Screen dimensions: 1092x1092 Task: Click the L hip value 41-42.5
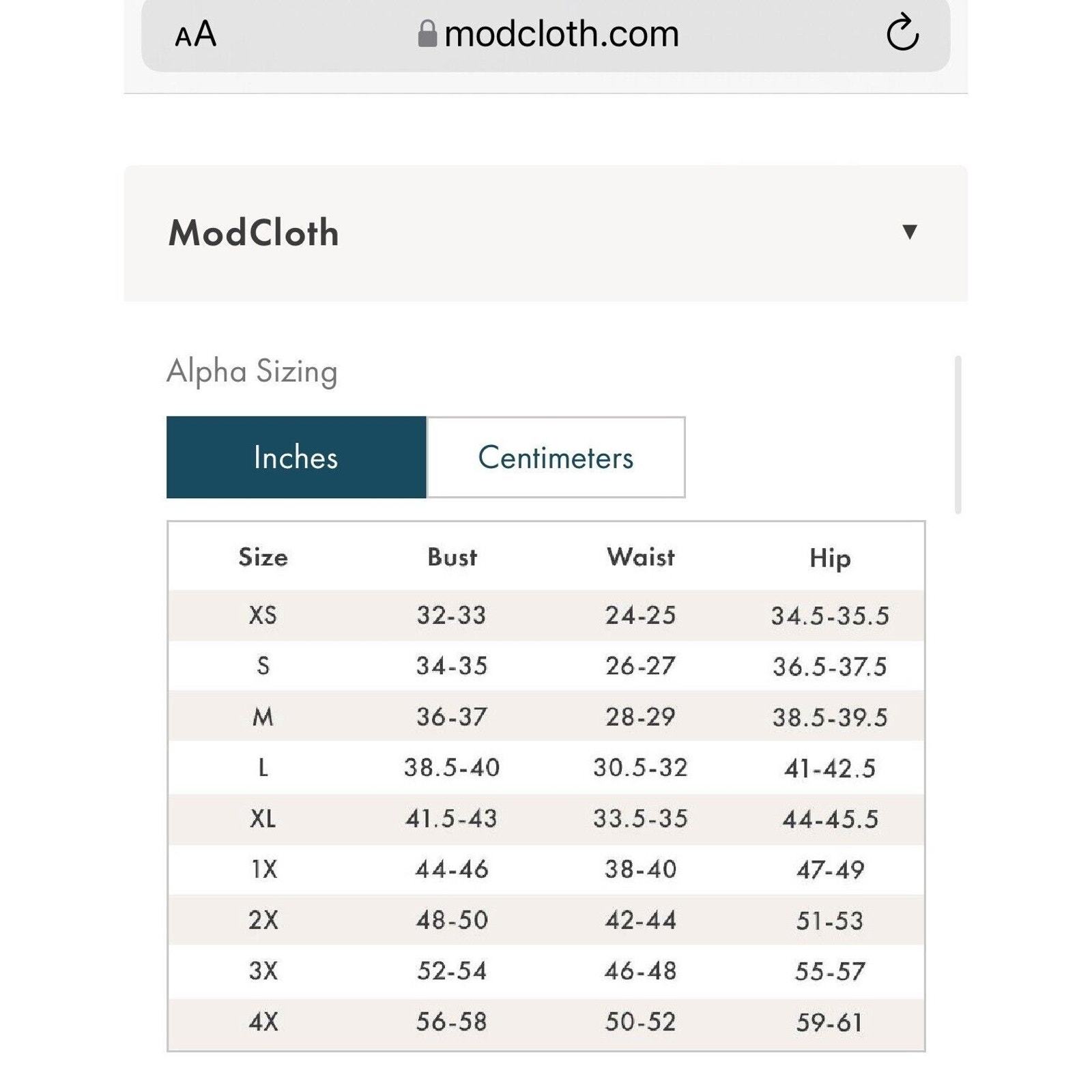point(830,768)
